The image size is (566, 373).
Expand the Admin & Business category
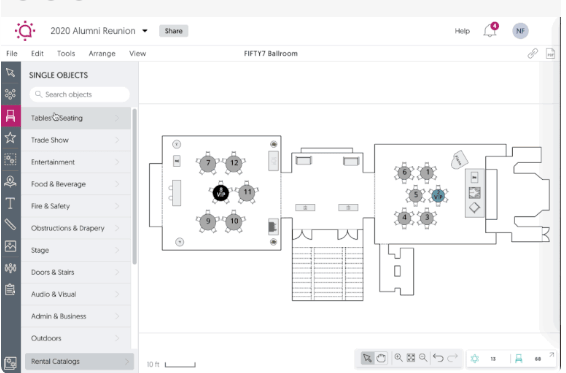(76, 316)
